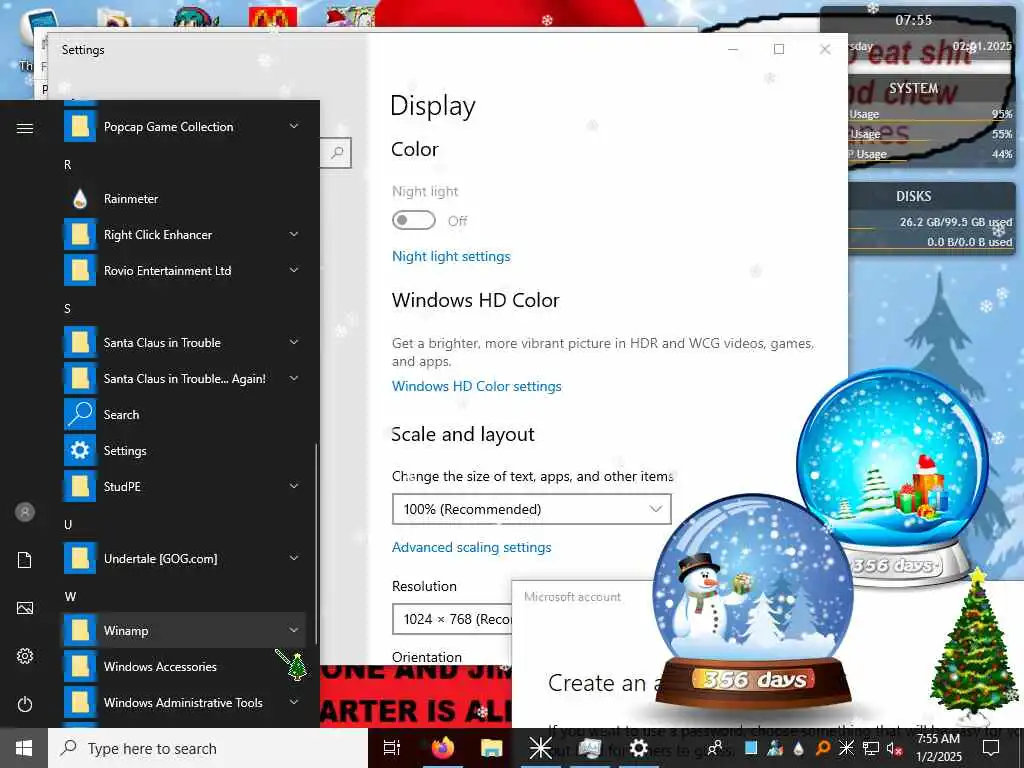Open Pictures from Start menu sidebar
The height and width of the screenshot is (768, 1024).
[x=25, y=608]
